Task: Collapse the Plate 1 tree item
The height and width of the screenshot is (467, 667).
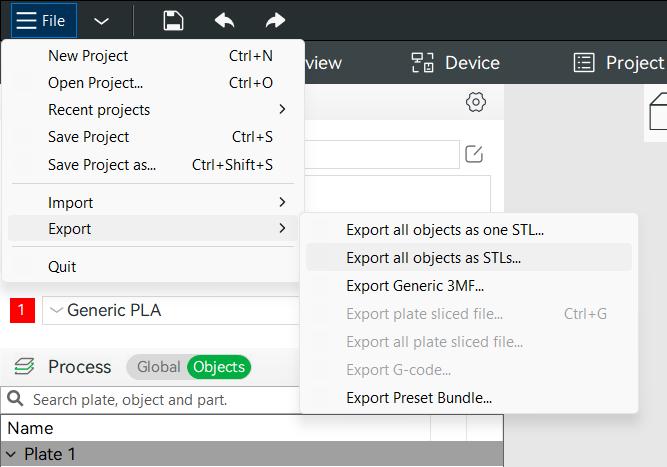Action: click(x=11, y=454)
